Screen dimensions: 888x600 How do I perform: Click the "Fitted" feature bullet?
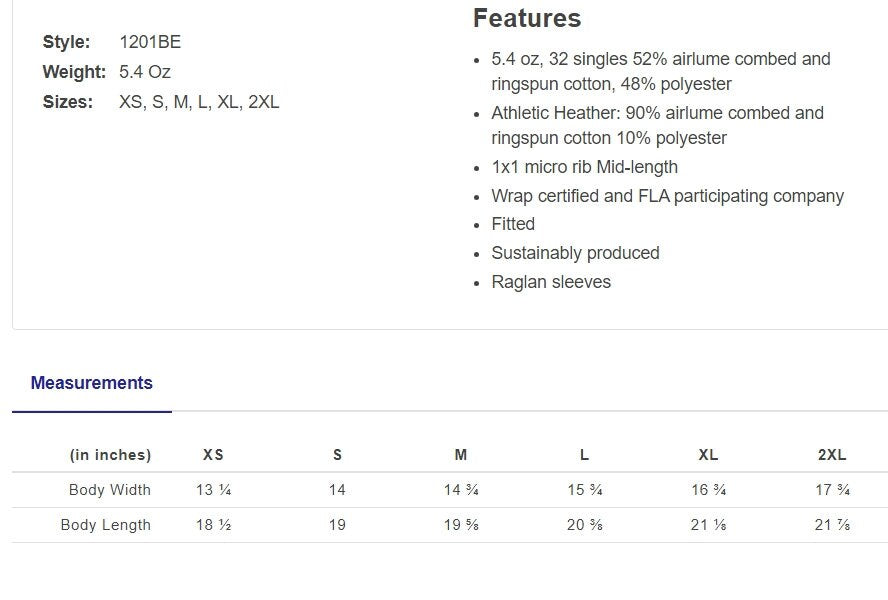(513, 224)
